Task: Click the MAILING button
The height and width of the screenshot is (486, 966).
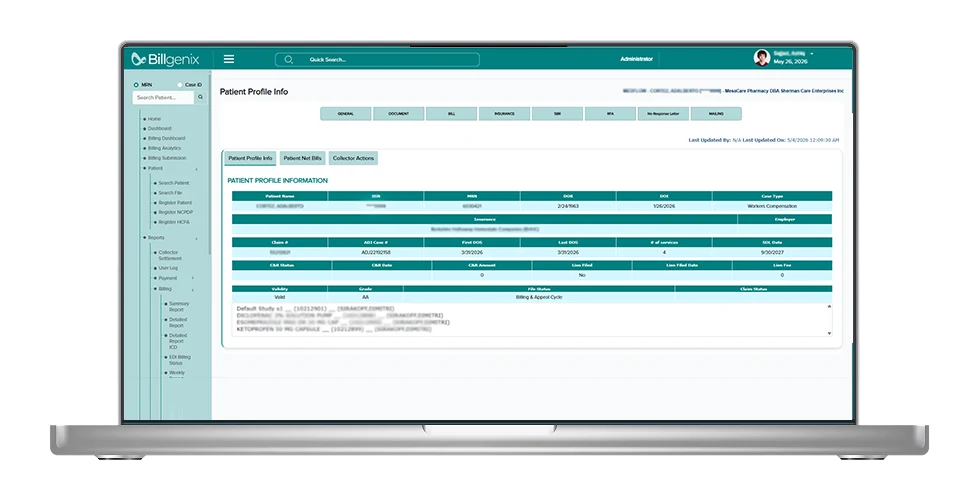Action: coord(716,114)
